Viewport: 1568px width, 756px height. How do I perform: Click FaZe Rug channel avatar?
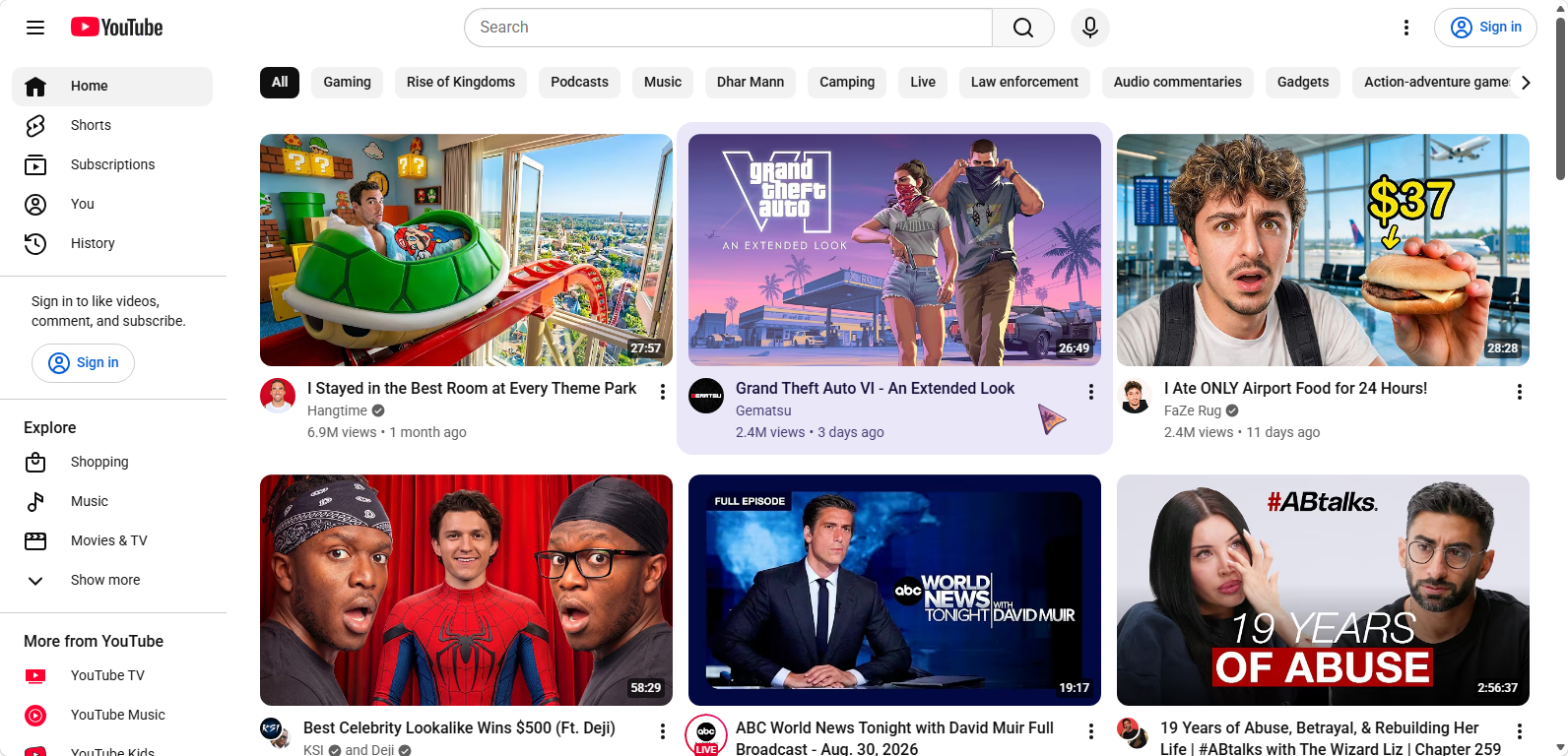click(x=1135, y=396)
